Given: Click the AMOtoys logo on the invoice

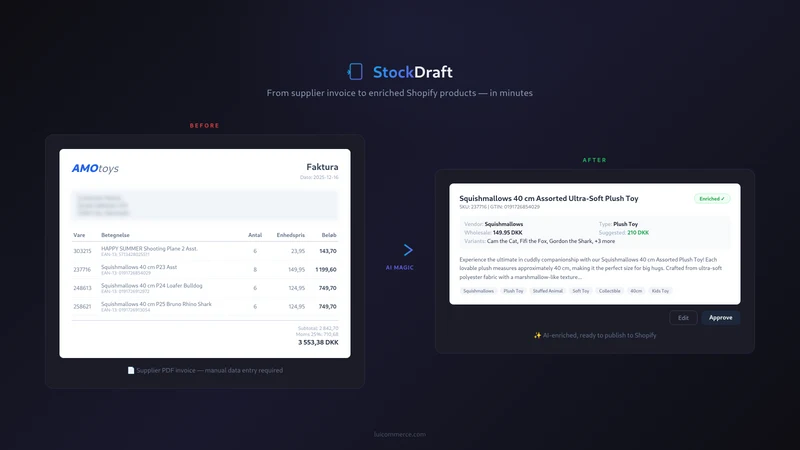Looking at the screenshot, I should 95,168.
